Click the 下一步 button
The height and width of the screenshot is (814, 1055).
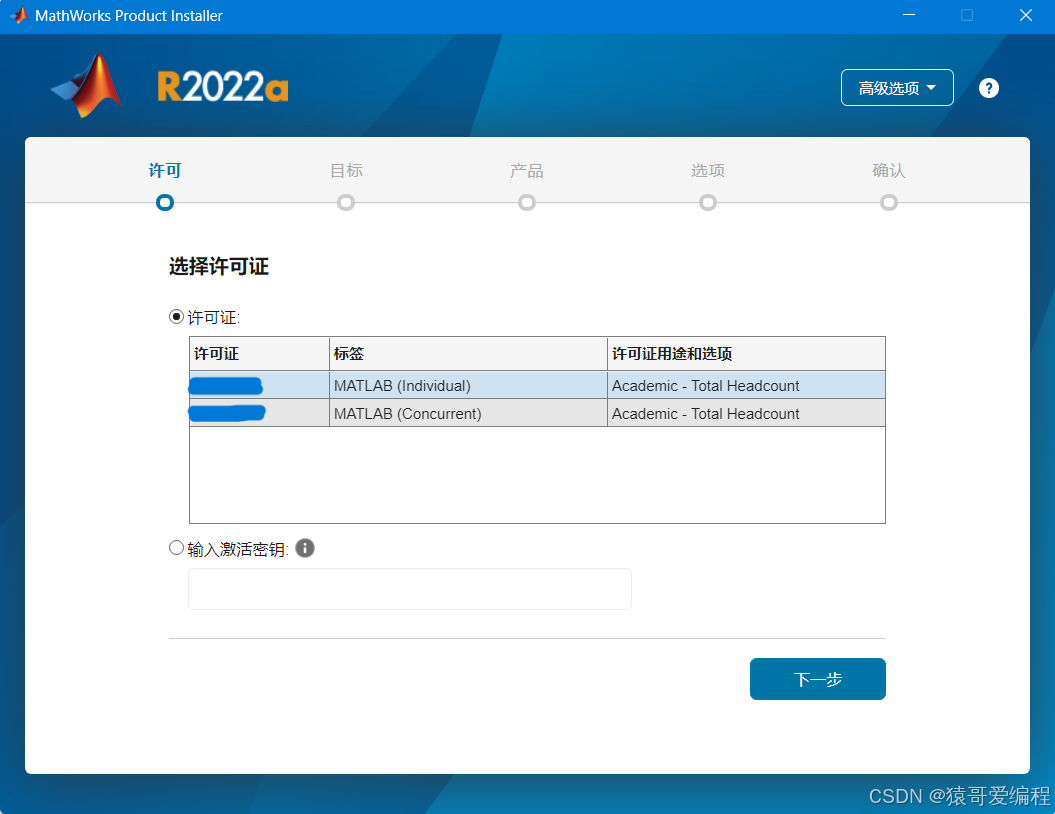point(817,679)
